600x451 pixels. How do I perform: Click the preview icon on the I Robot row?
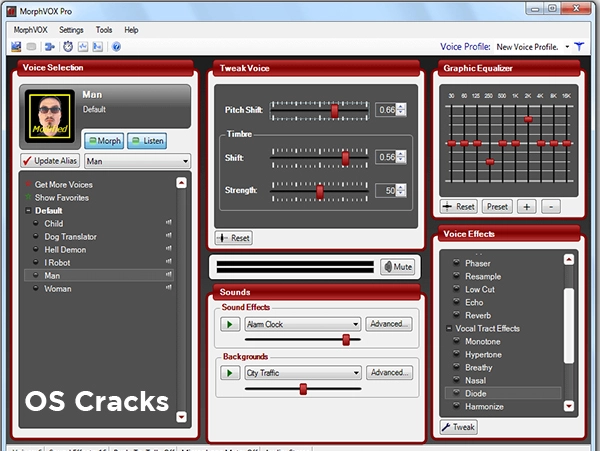coord(168,261)
